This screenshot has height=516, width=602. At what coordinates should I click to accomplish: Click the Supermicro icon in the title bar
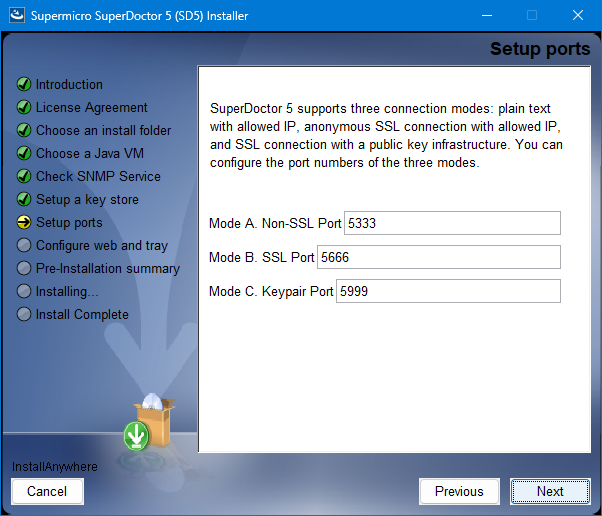[x=17, y=16]
